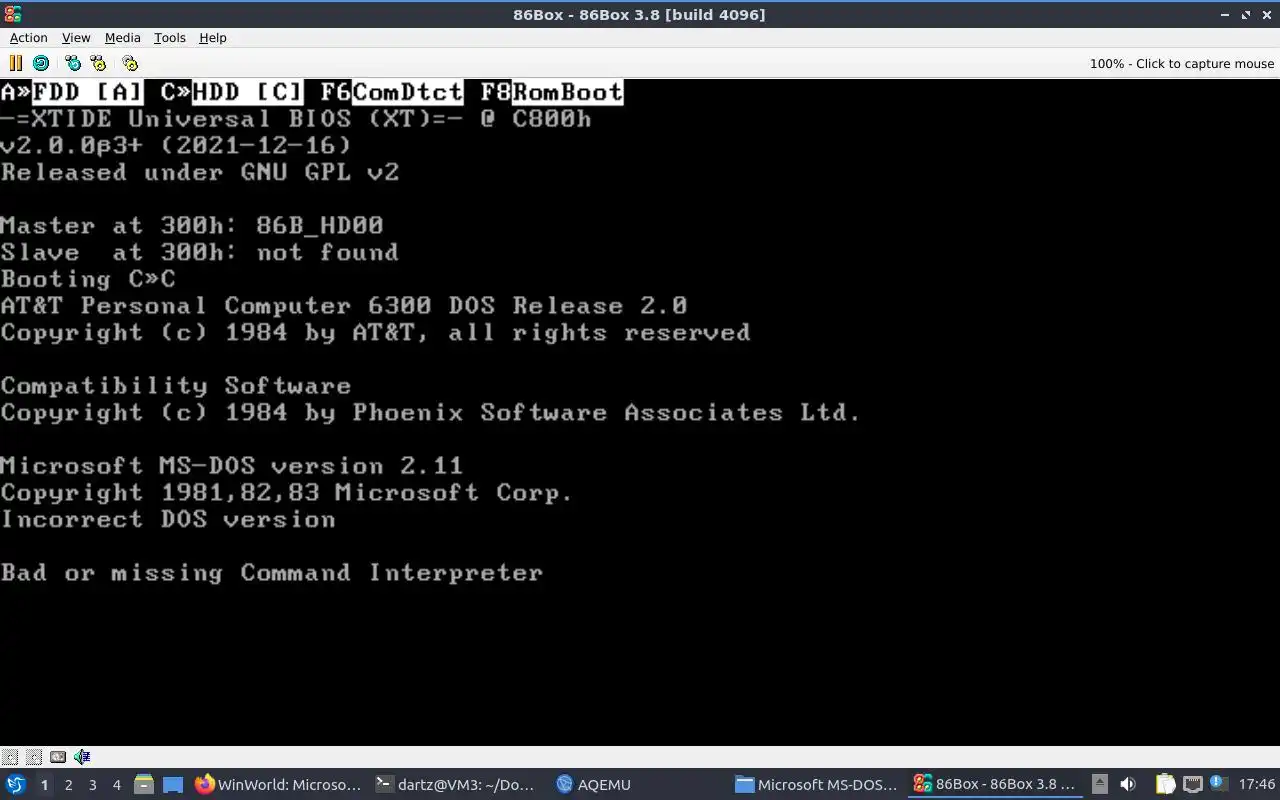
Task: Switch to workspace 2
Action: click(x=68, y=785)
